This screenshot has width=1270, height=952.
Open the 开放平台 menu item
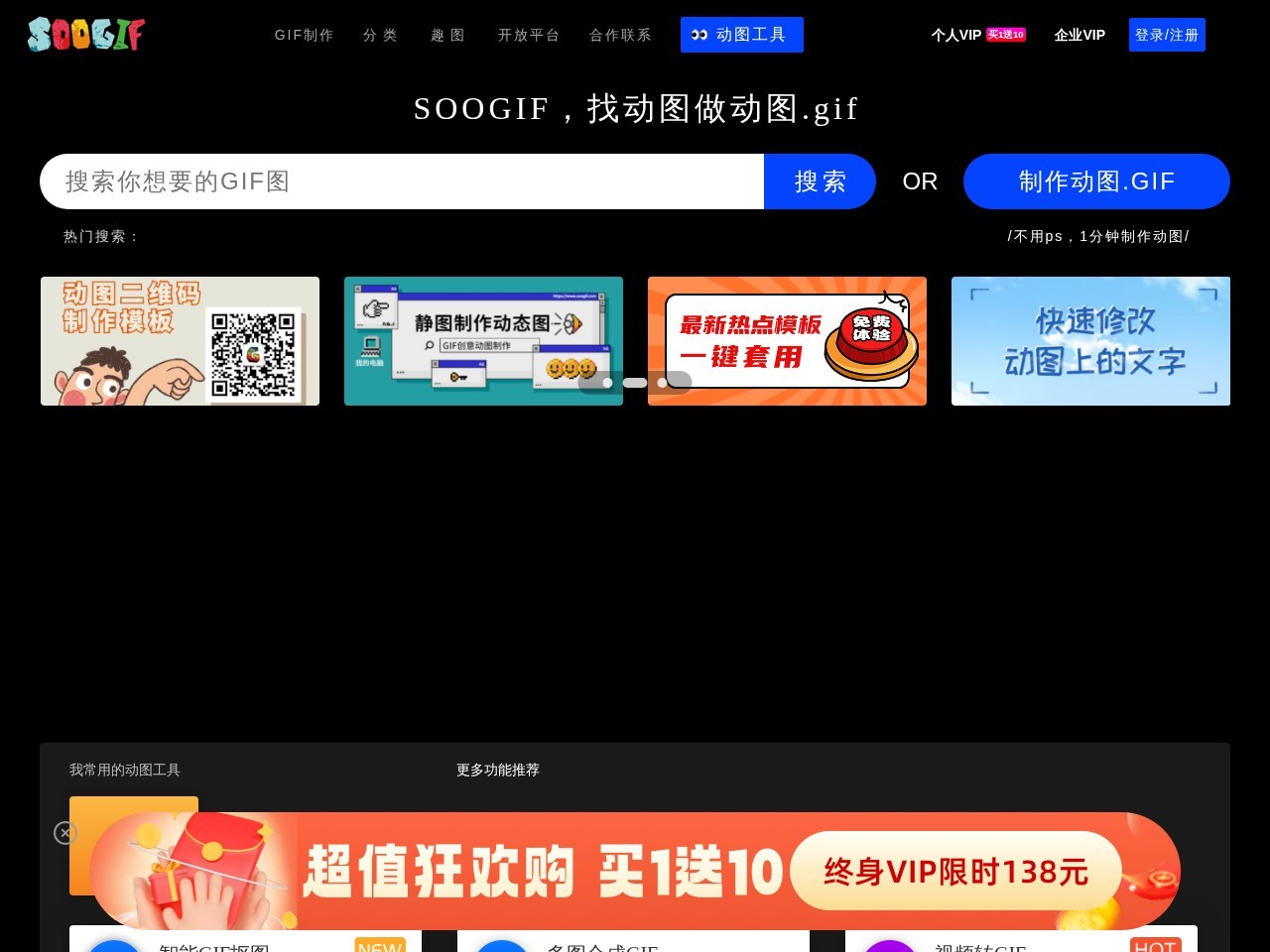[529, 35]
